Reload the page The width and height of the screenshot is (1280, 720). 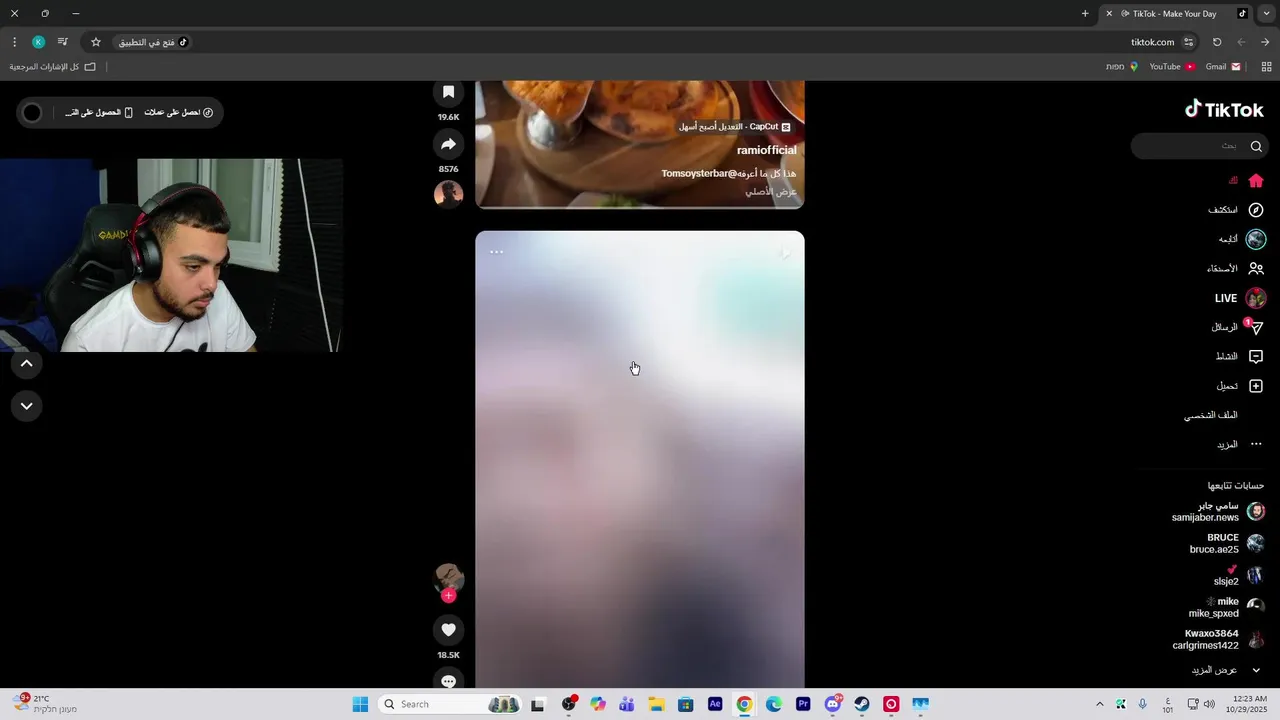[1217, 42]
